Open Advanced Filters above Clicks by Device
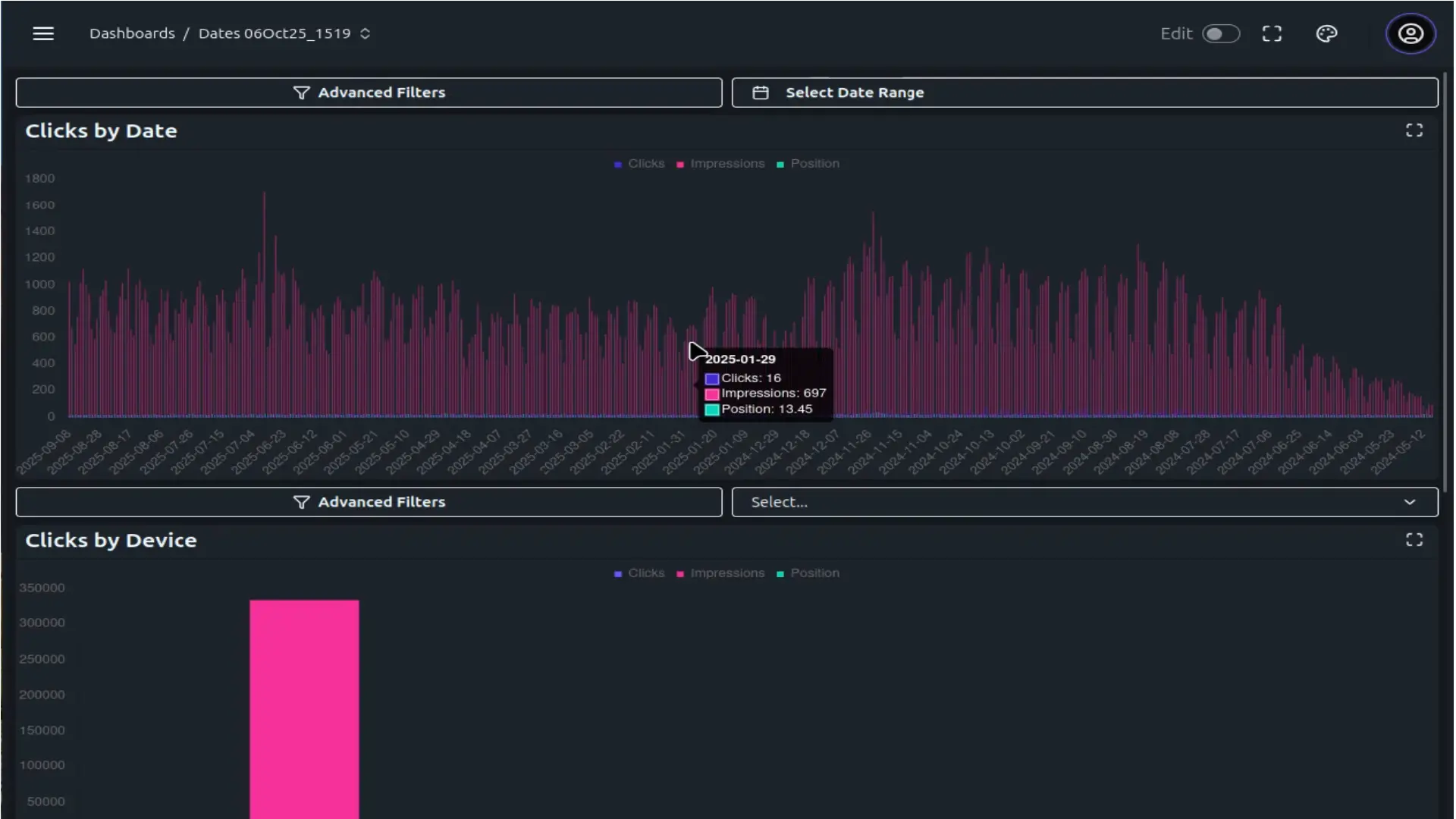 pyautogui.click(x=369, y=502)
